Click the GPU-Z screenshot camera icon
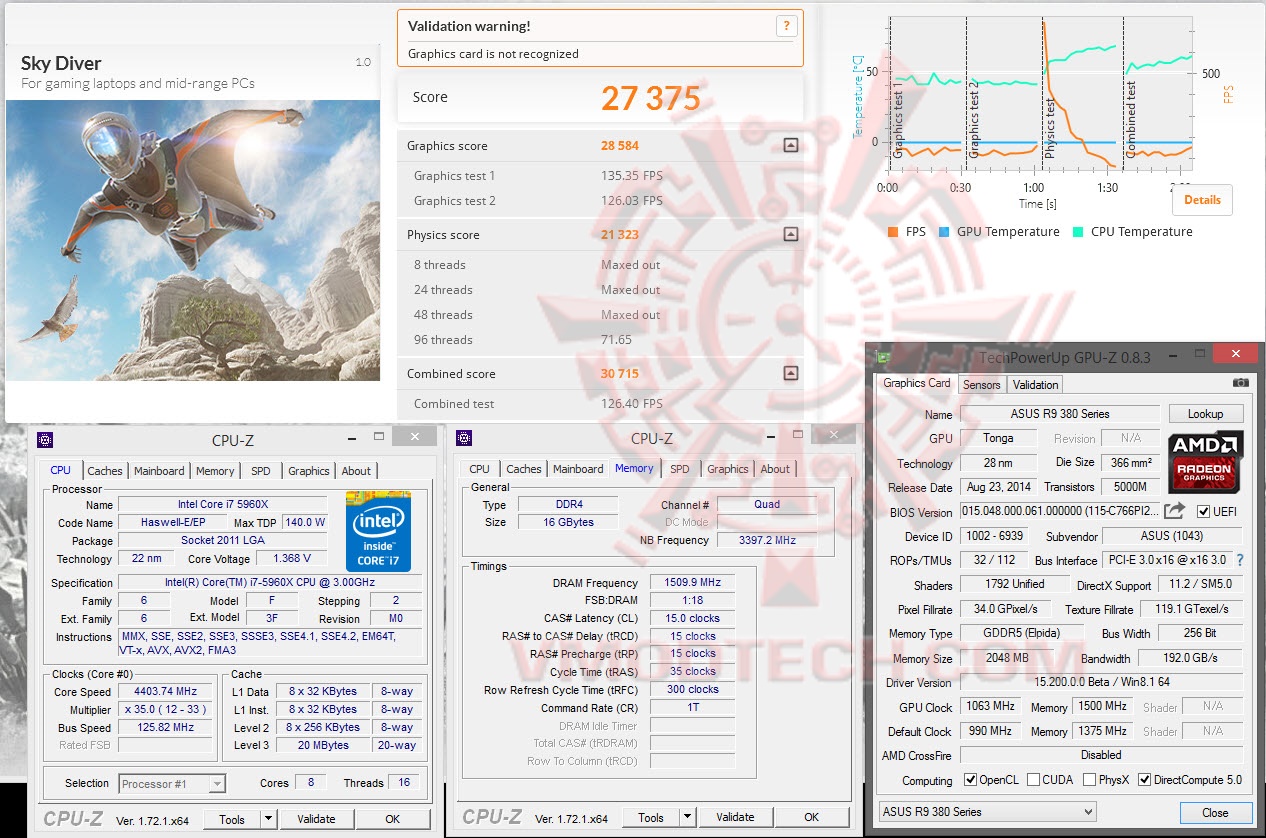This screenshot has height=838, width=1266. tap(1241, 383)
